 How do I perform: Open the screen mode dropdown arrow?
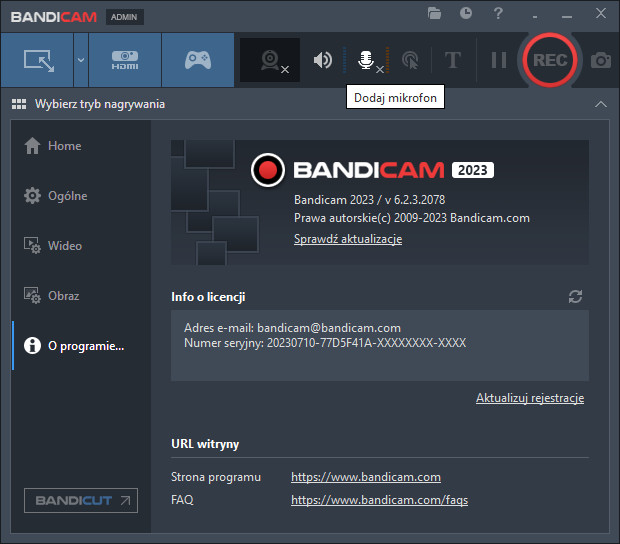(81, 60)
